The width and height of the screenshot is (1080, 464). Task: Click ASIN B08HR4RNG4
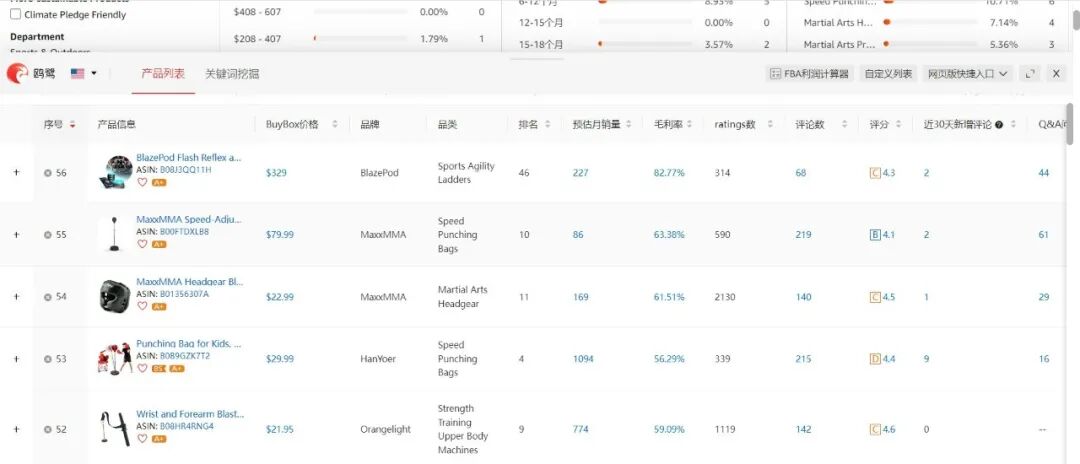coord(187,426)
